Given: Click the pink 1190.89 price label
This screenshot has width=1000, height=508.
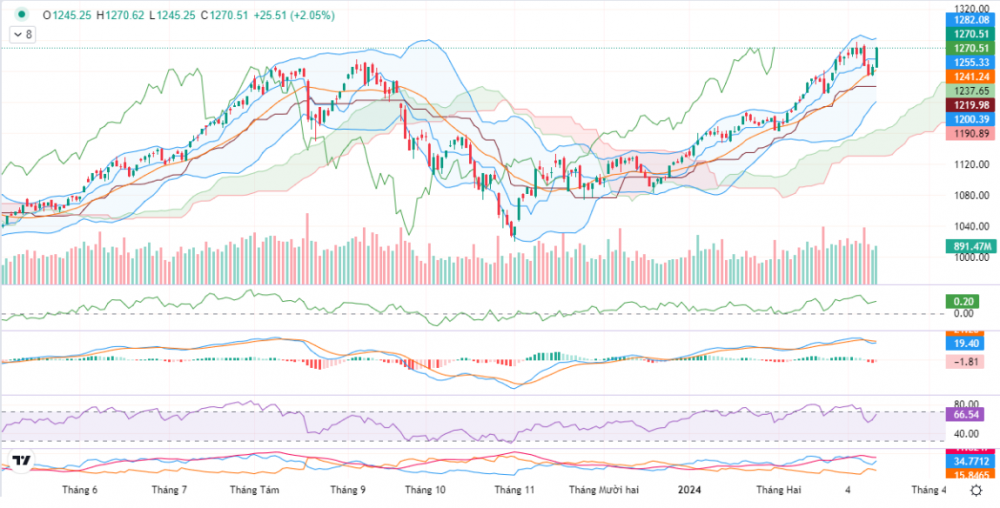Looking at the screenshot, I should (970, 133).
